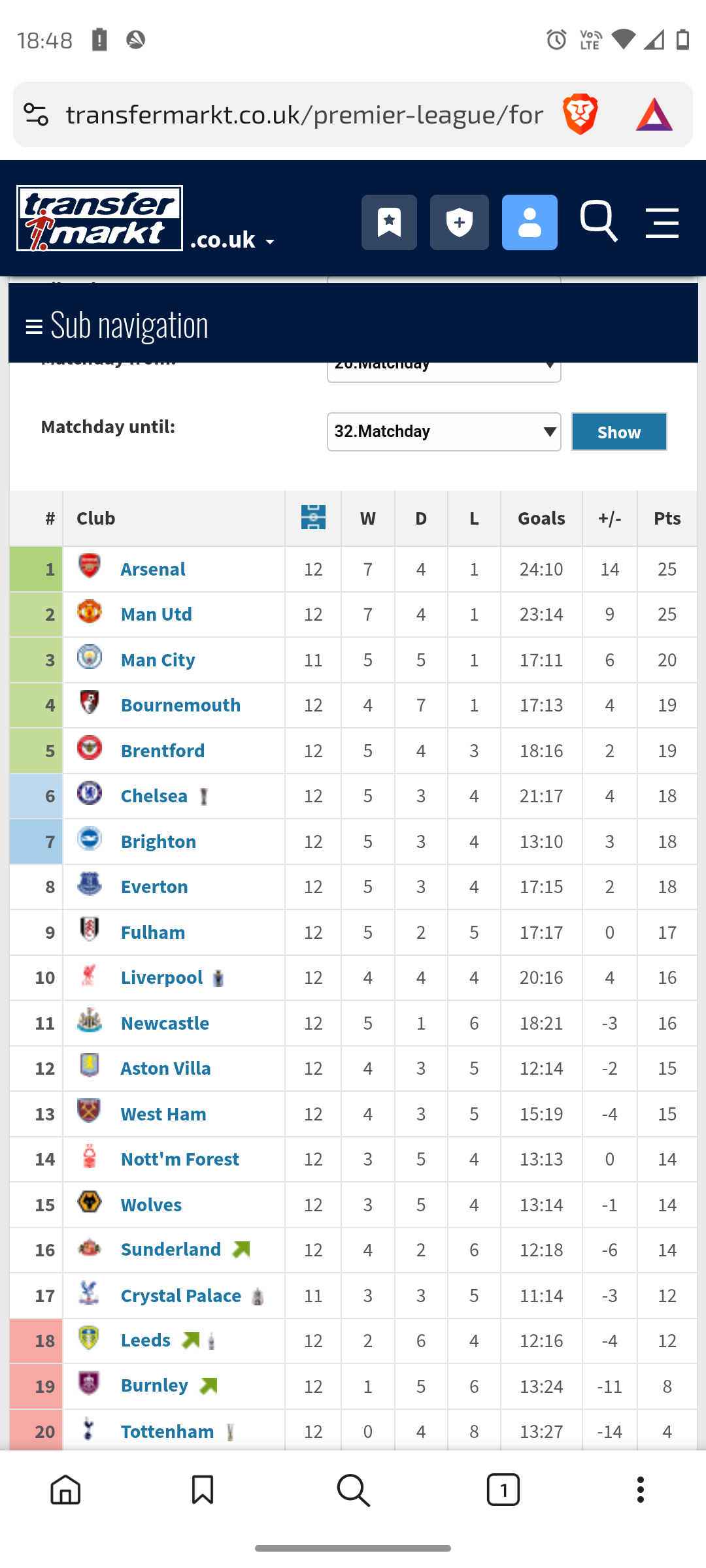
Task: Open the Brave Rewards triangle icon
Action: tap(654, 115)
